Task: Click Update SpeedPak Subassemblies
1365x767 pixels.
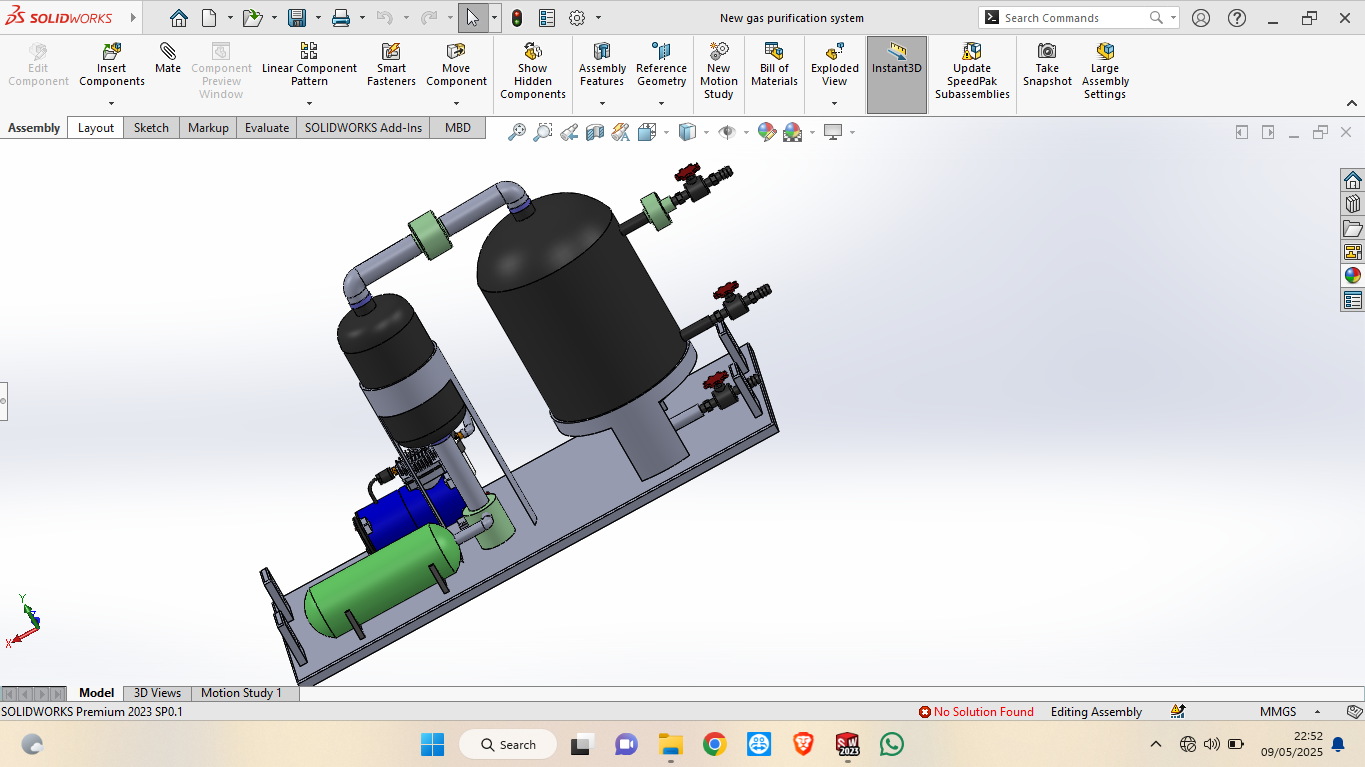Action: pos(972,71)
